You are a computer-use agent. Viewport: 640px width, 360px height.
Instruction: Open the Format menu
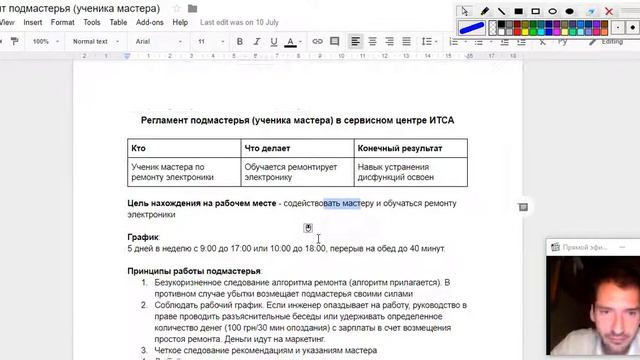[x=62, y=22]
